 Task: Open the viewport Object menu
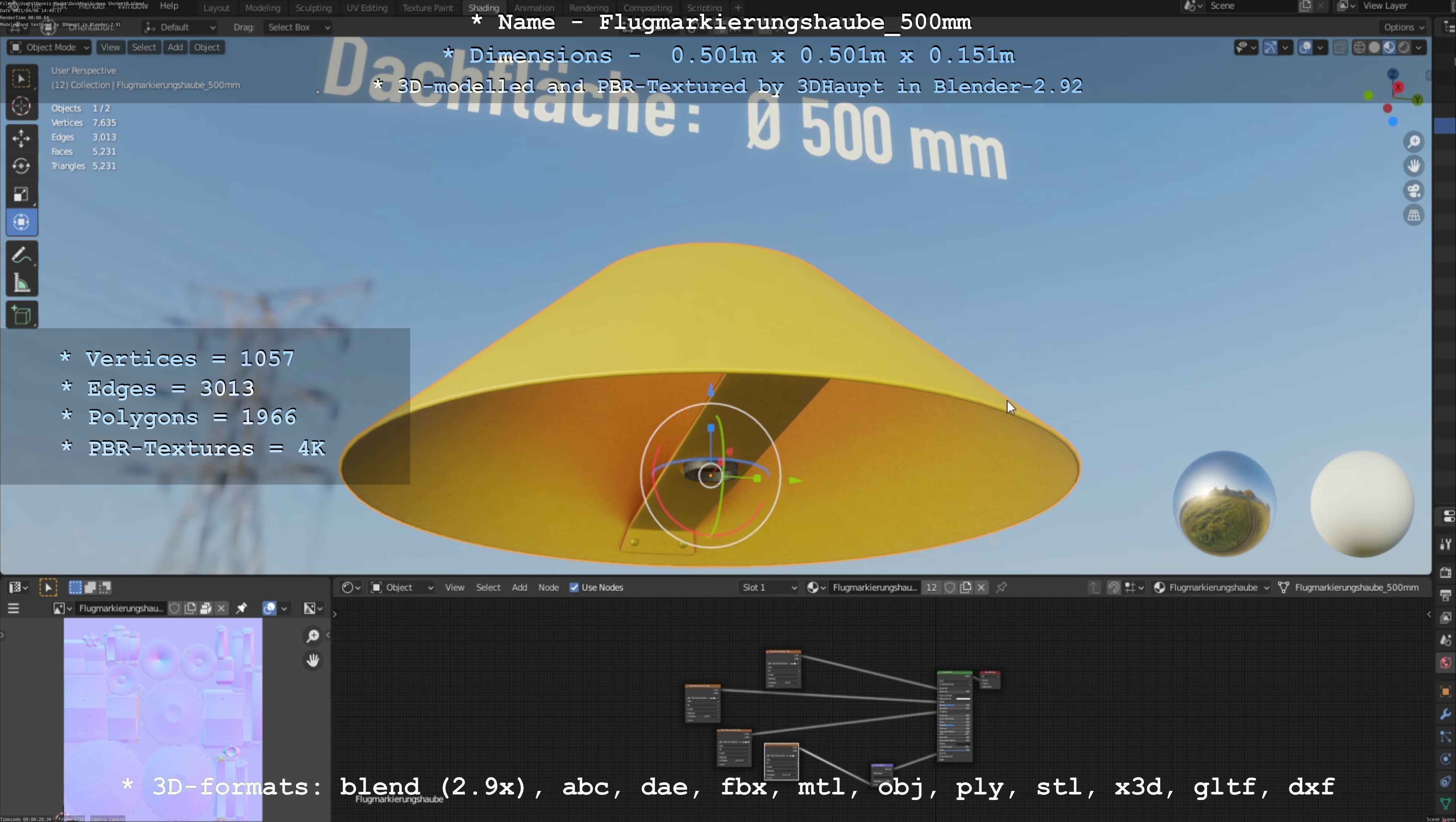[x=207, y=47]
